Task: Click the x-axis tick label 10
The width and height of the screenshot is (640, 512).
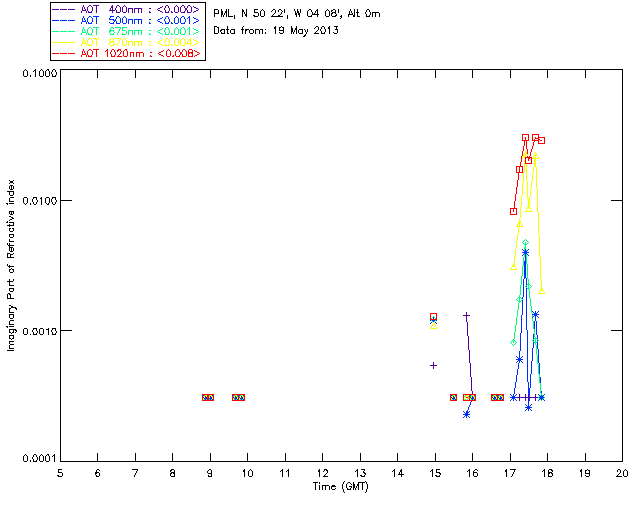Action: click(247, 473)
